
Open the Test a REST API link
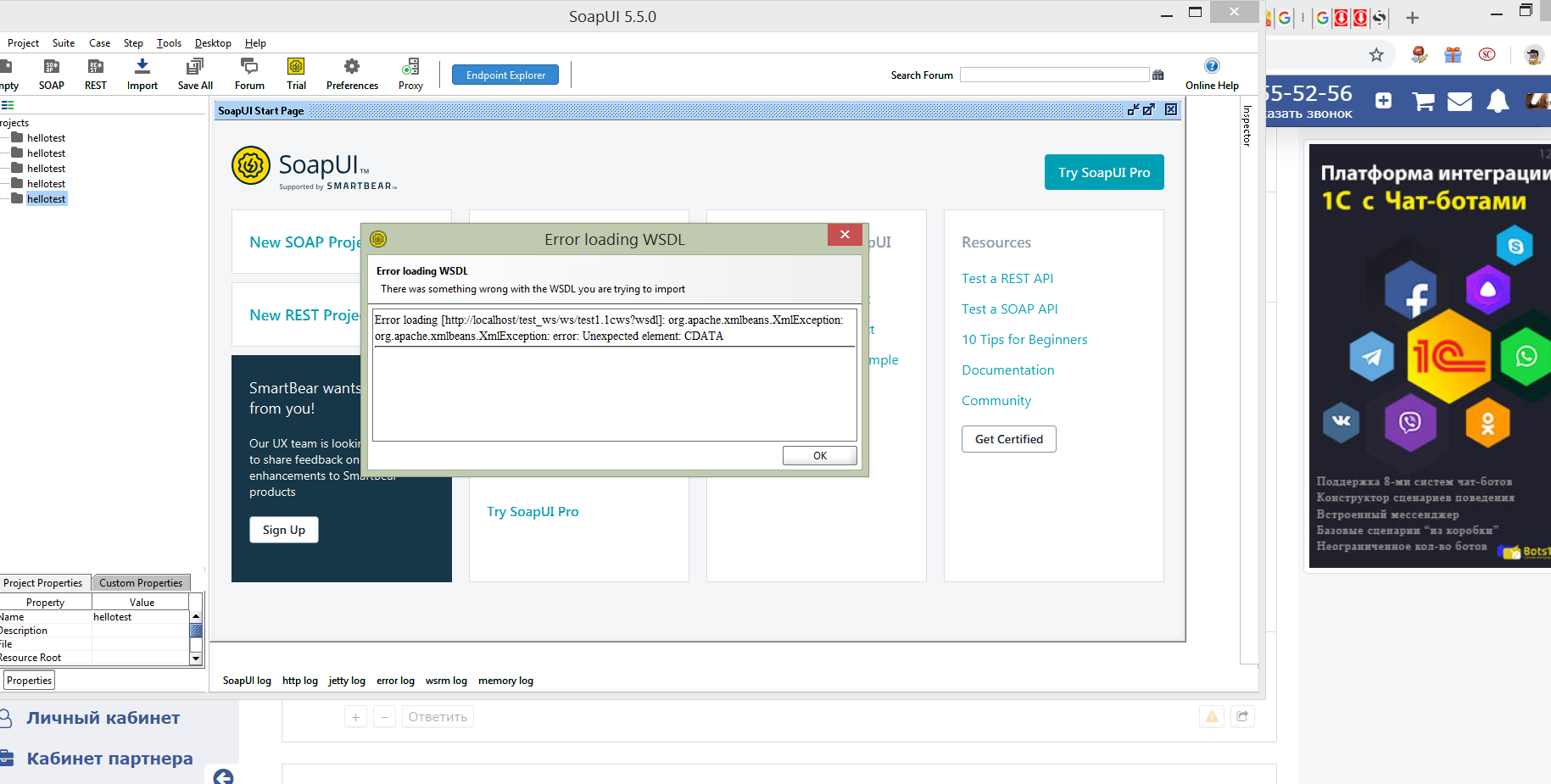coord(1007,279)
